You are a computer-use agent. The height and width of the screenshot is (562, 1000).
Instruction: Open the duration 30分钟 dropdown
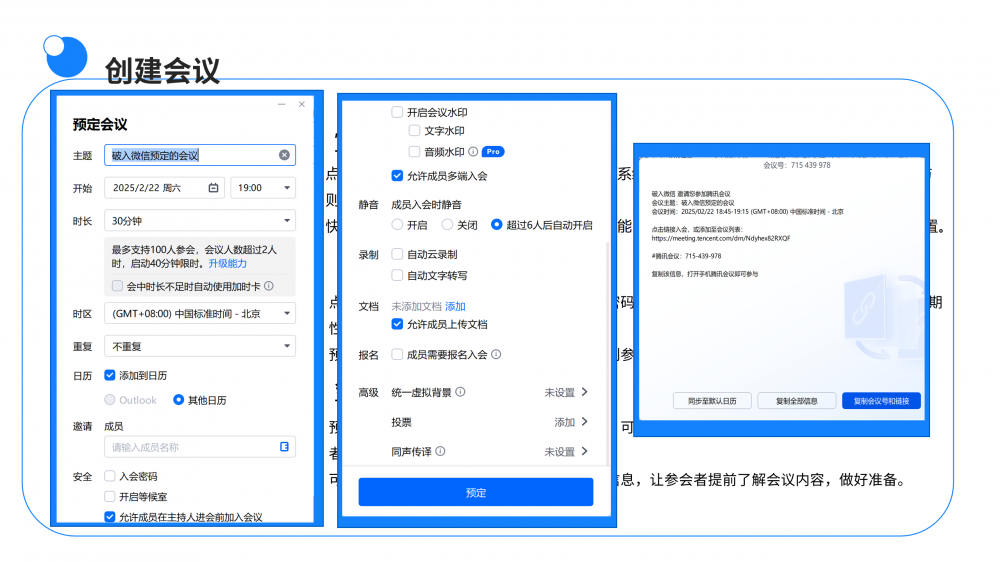200,221
